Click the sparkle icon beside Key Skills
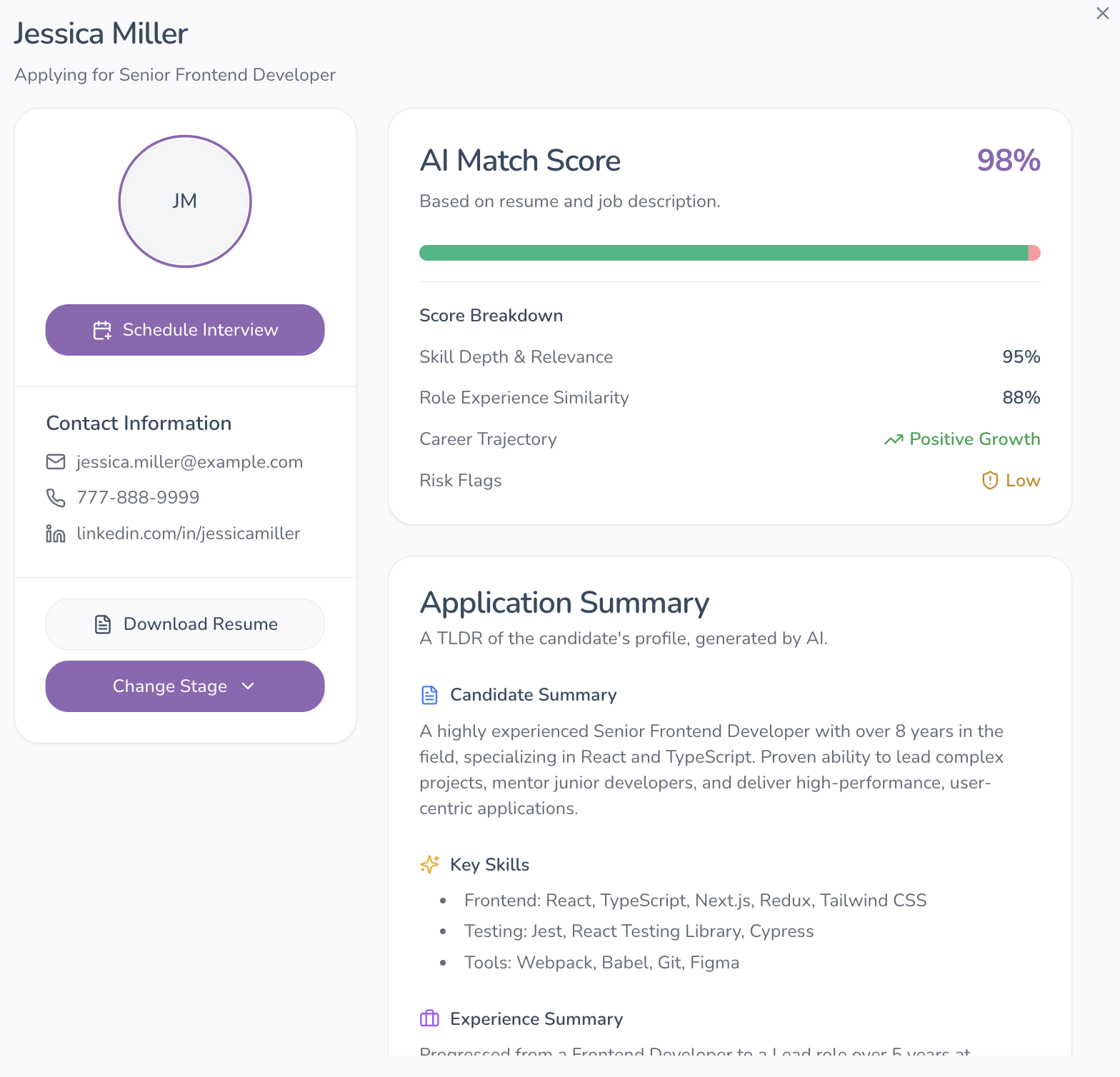This screenshot has width=1120, height=1077. [429, 865]
